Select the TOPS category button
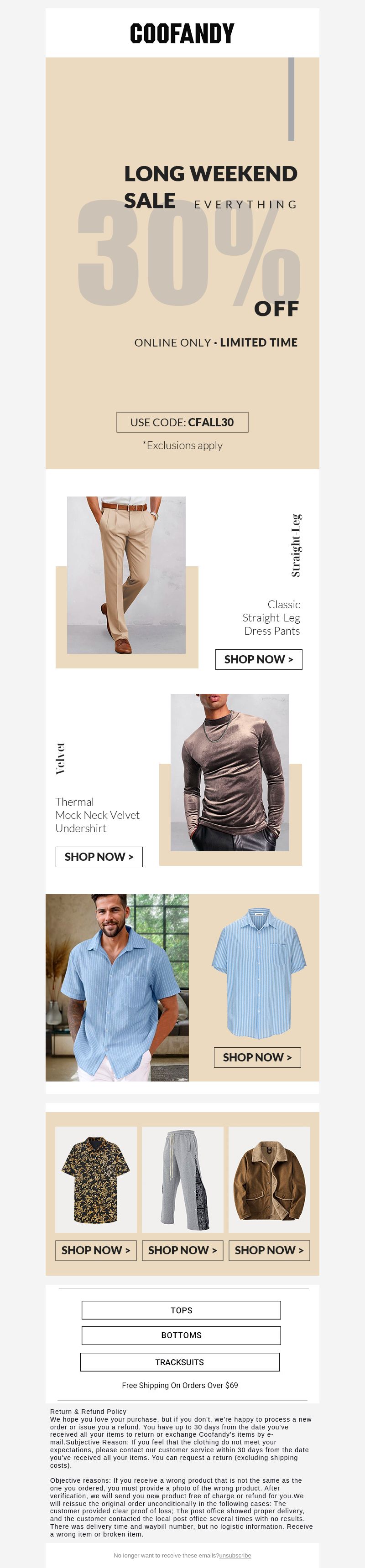This screenshot has height=1568, width=365. tap(182, 1310)
